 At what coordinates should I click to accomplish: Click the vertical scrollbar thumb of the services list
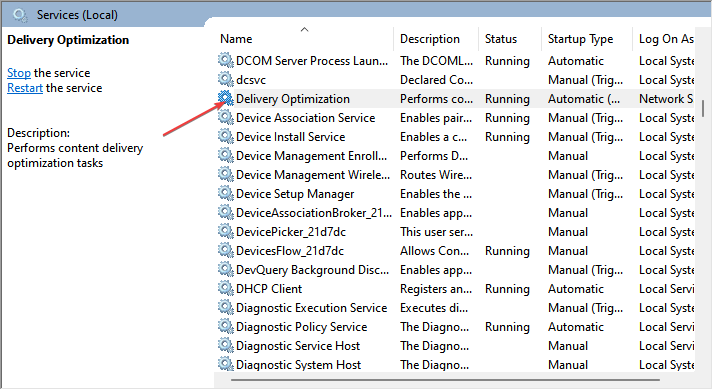pyautogui.click(x=703, y=108)
